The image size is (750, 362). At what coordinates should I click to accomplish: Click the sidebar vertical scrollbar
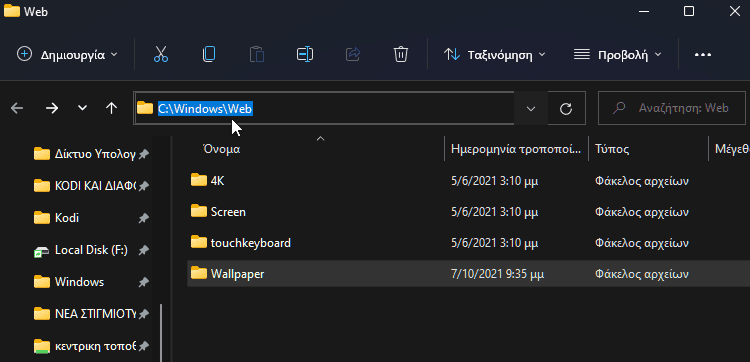click(x=161, y=332)
